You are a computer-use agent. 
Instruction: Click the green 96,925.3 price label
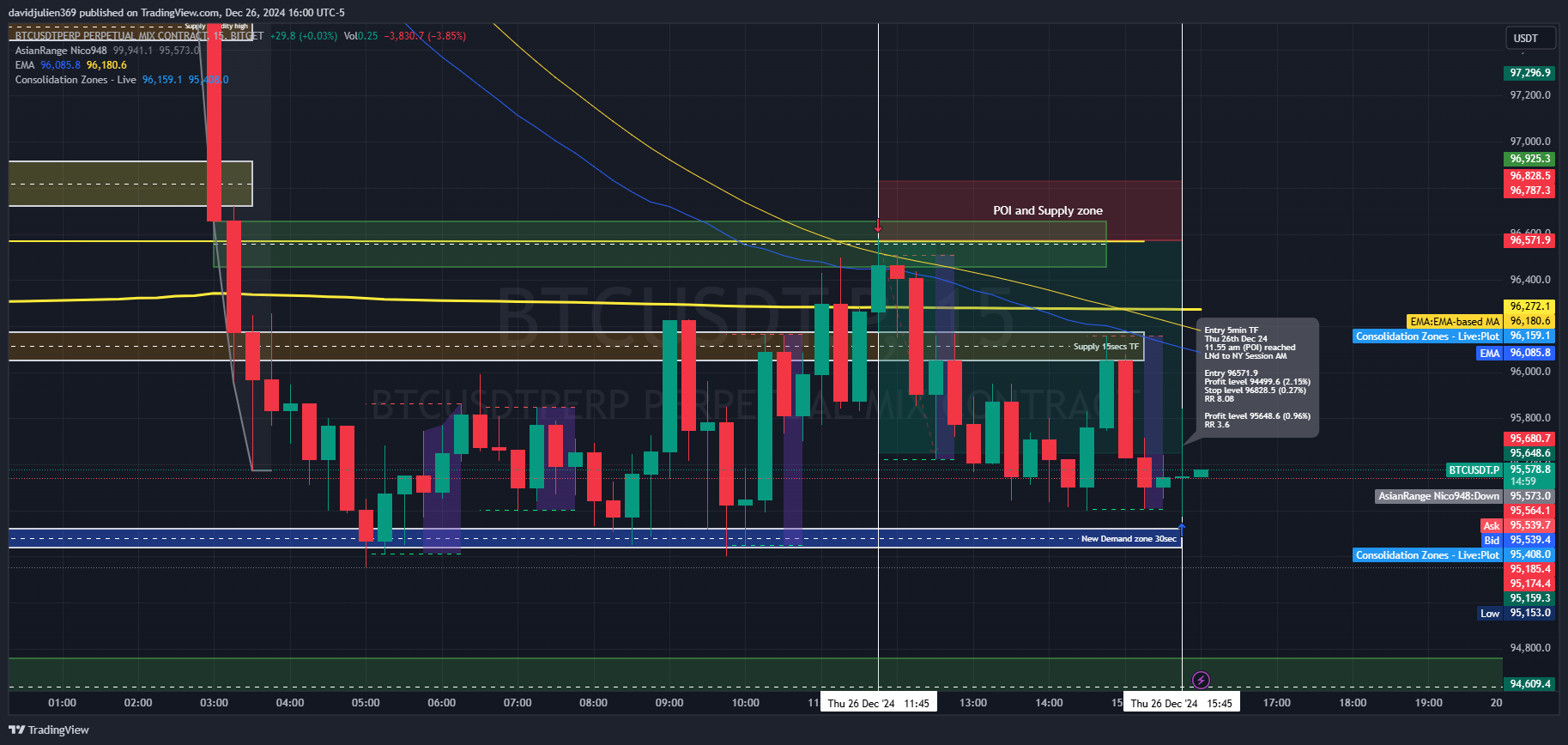(x=1531, y=159)
